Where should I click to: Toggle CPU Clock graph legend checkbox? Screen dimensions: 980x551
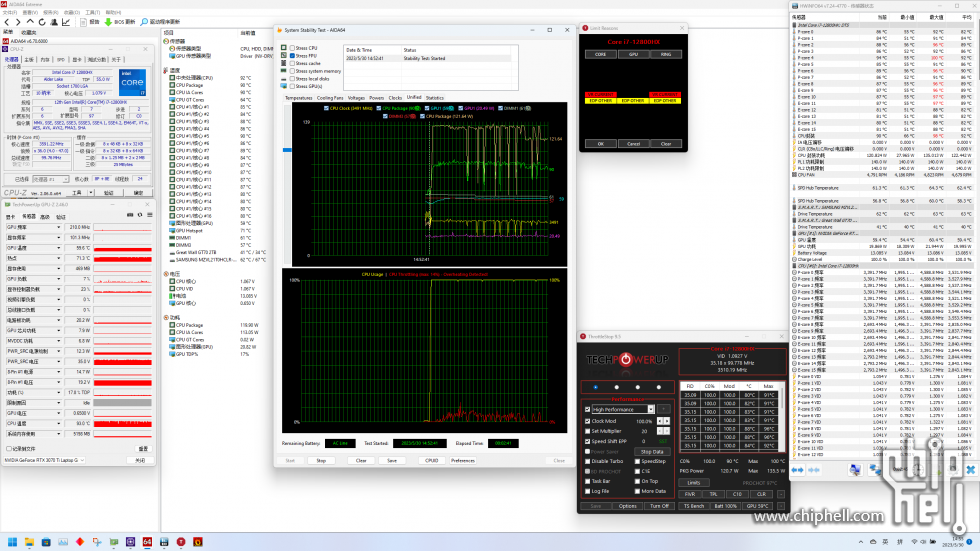pyautogui.click(x=326, y=108)
